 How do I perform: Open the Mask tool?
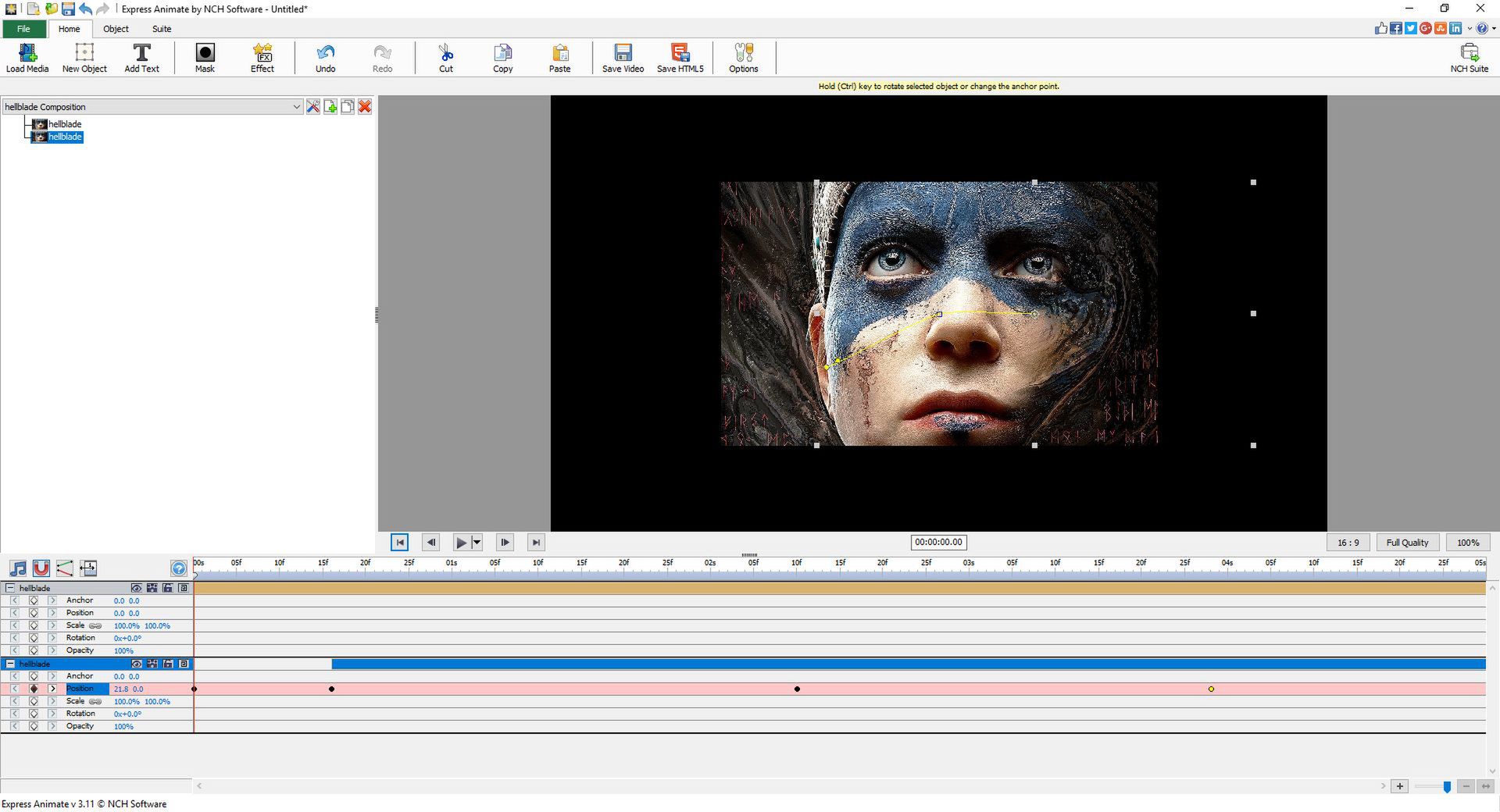point(205,59)
